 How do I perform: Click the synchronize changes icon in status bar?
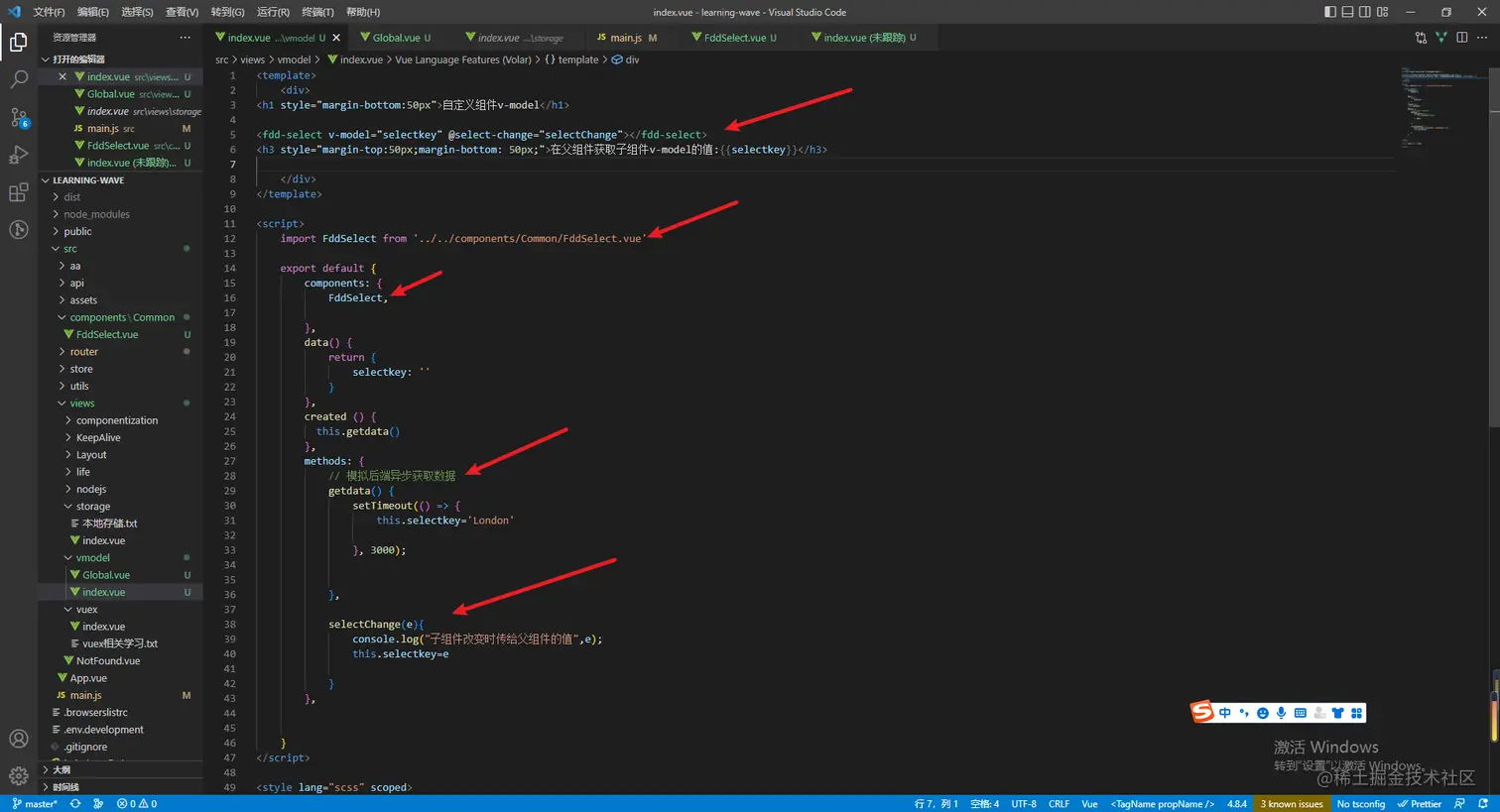pos(75,804)
